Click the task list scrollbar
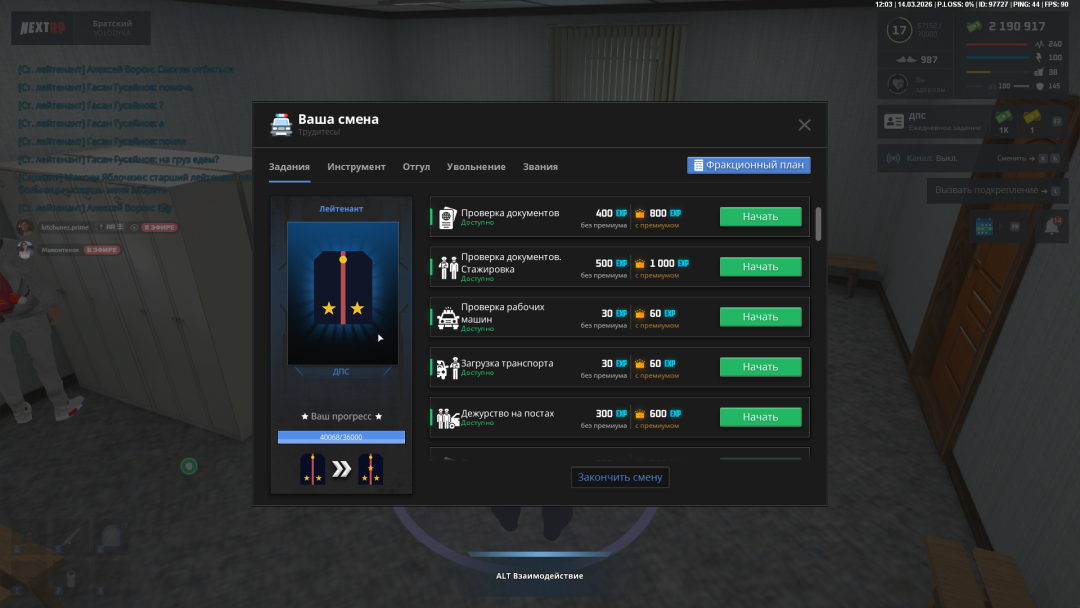 (818, 224)
